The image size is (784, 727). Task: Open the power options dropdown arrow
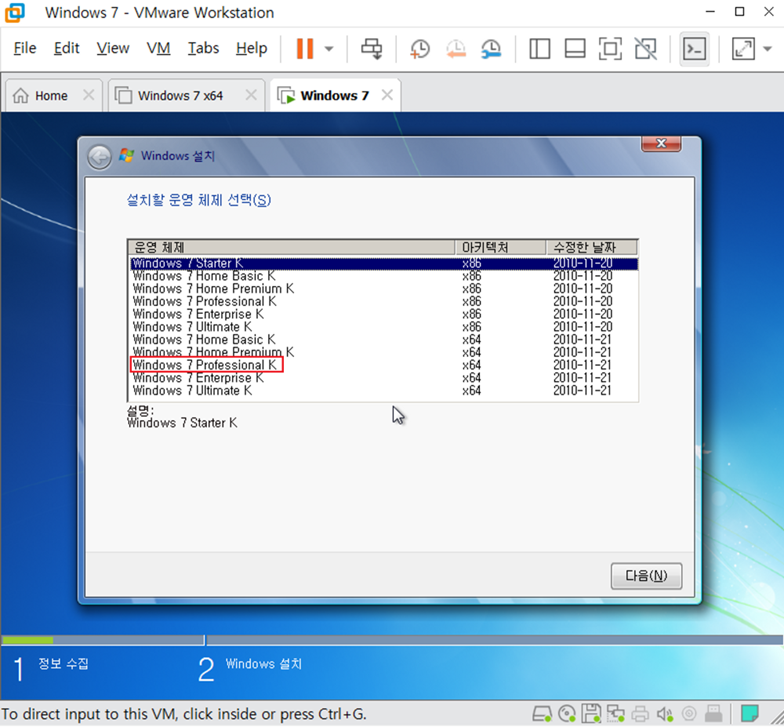point(329,49)
